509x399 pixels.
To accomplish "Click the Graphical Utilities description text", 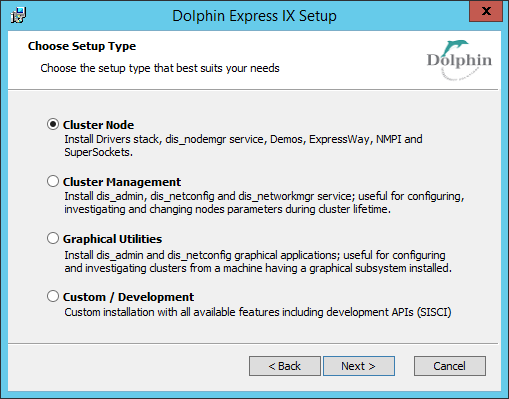I will point(258,261).
